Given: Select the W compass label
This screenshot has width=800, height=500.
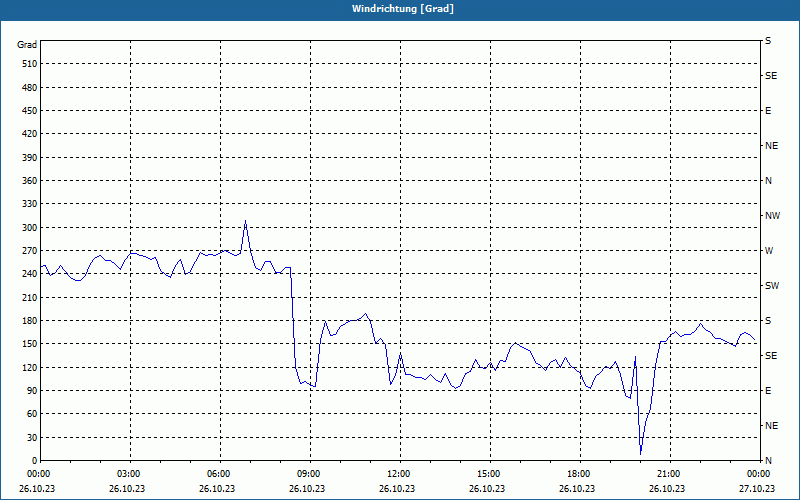Looking at the screenshot, I should (x=769, y=251).
